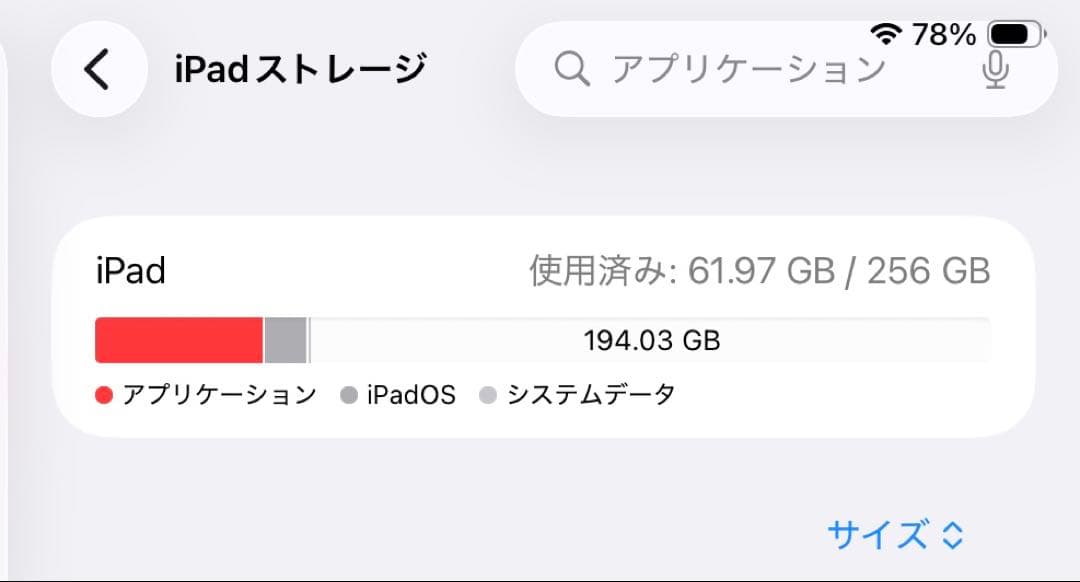Select the iPad ストレージ title
The image size is (1080, 582).
[299, 67]
